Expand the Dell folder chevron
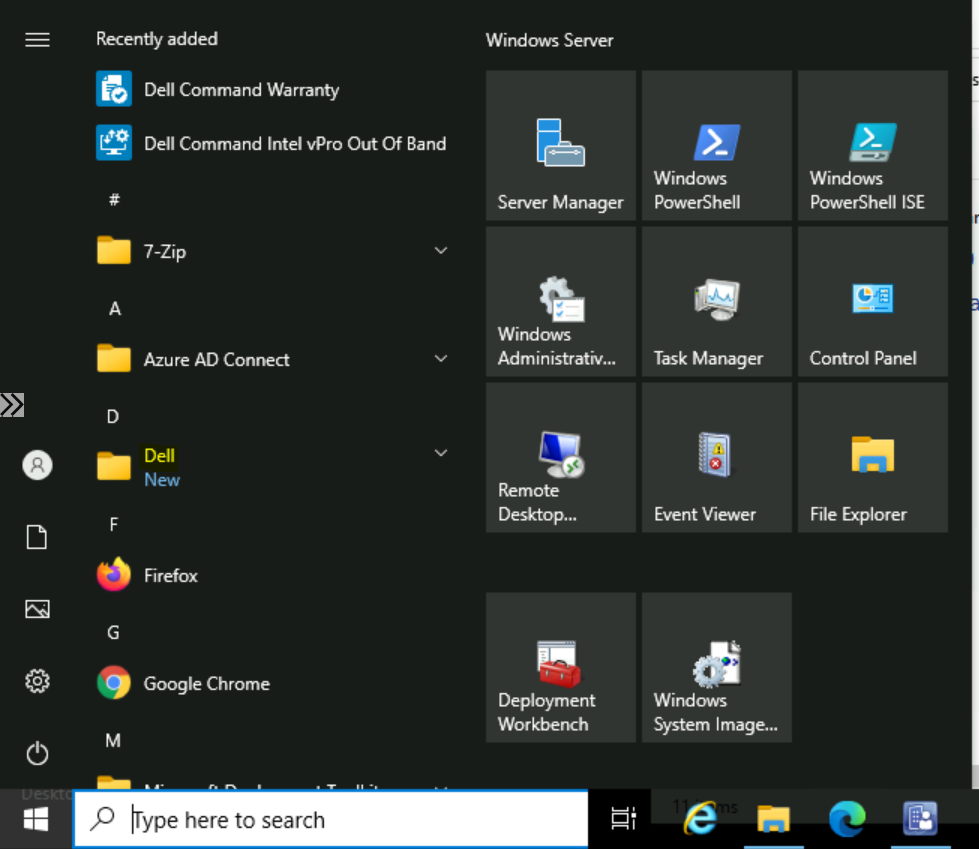Screen dimensions: 979x849 (x=441, y=453)
